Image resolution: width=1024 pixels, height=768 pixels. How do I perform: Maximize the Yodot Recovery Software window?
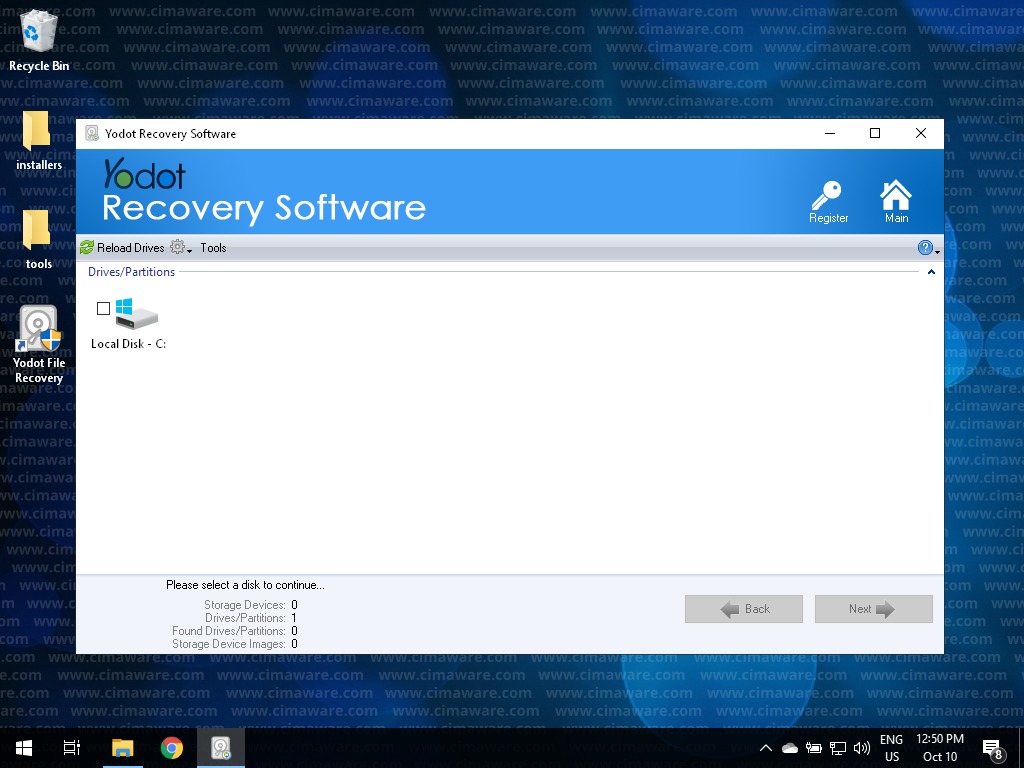875,133
